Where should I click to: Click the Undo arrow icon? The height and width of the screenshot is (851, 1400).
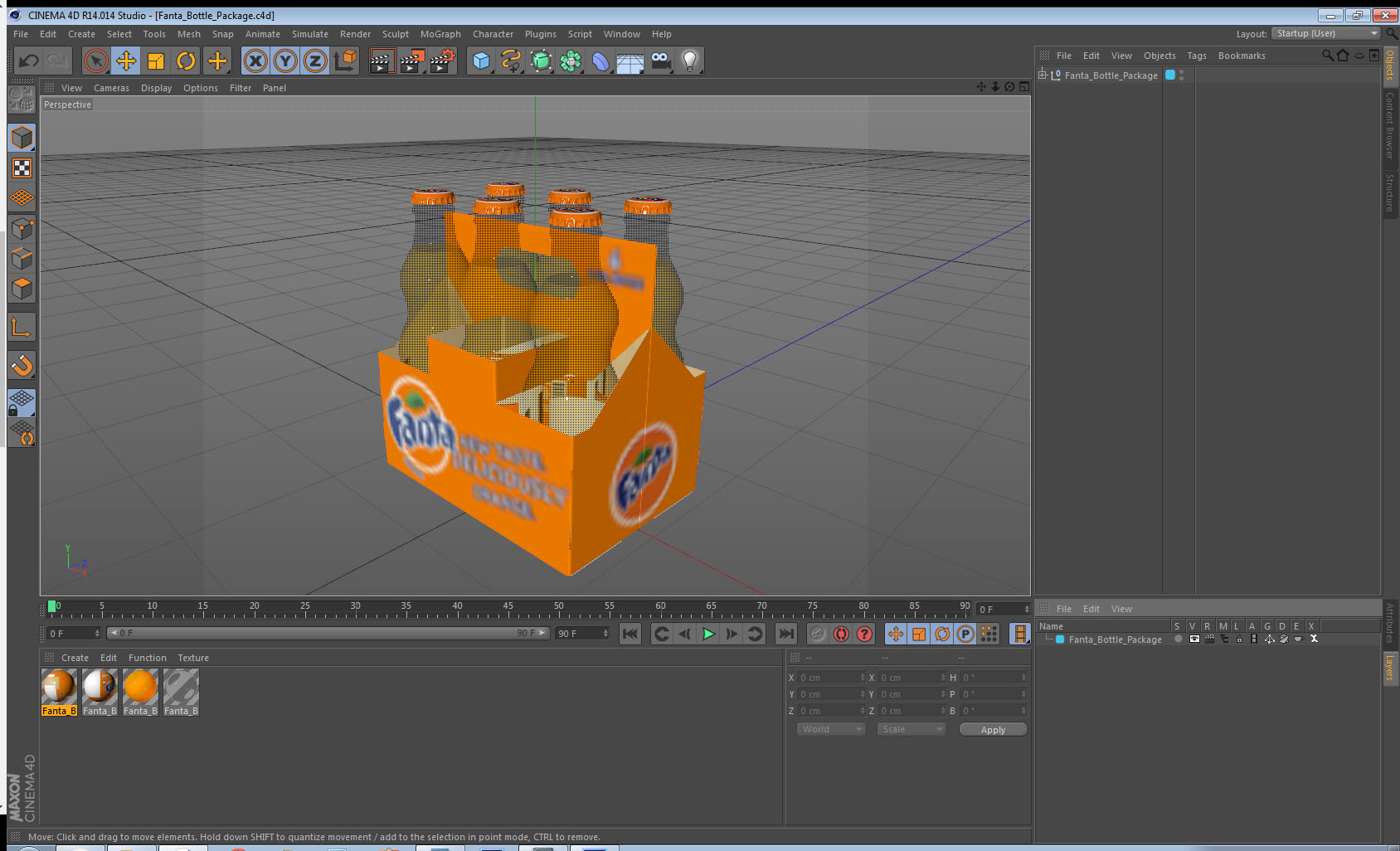[29, 61]
